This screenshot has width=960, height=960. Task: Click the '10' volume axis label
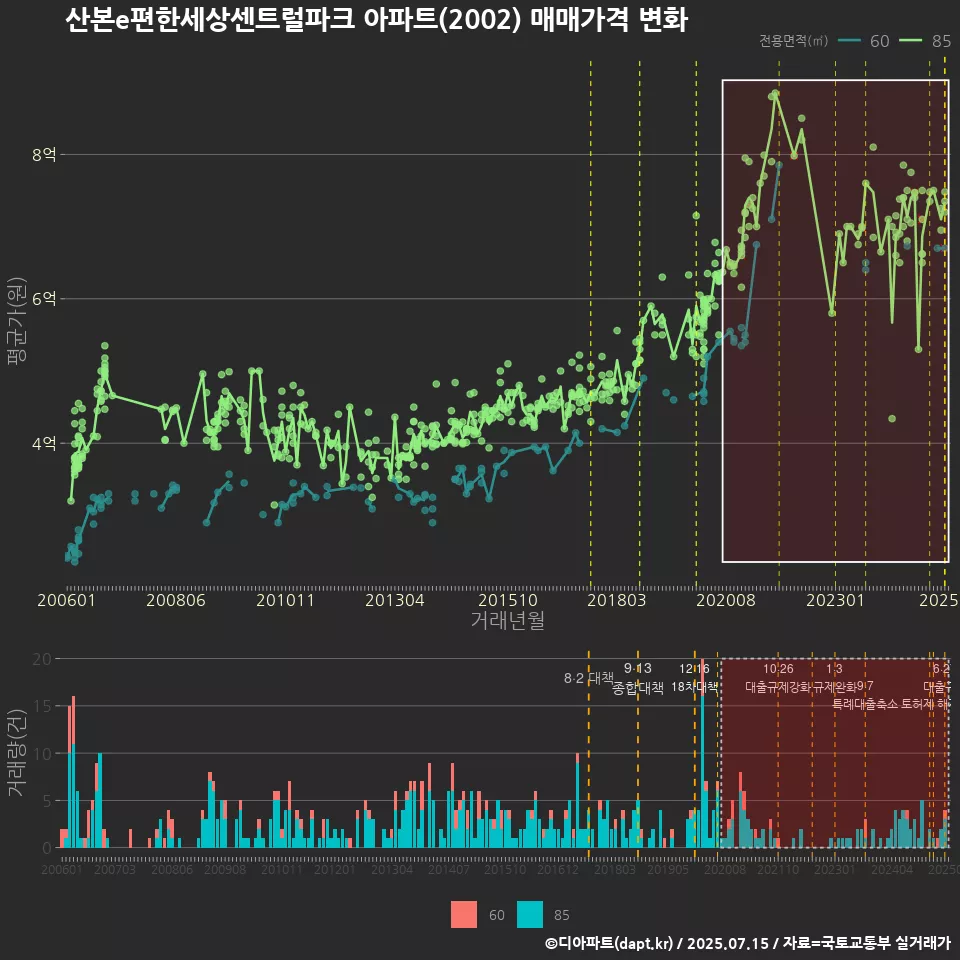pos(42,753)
